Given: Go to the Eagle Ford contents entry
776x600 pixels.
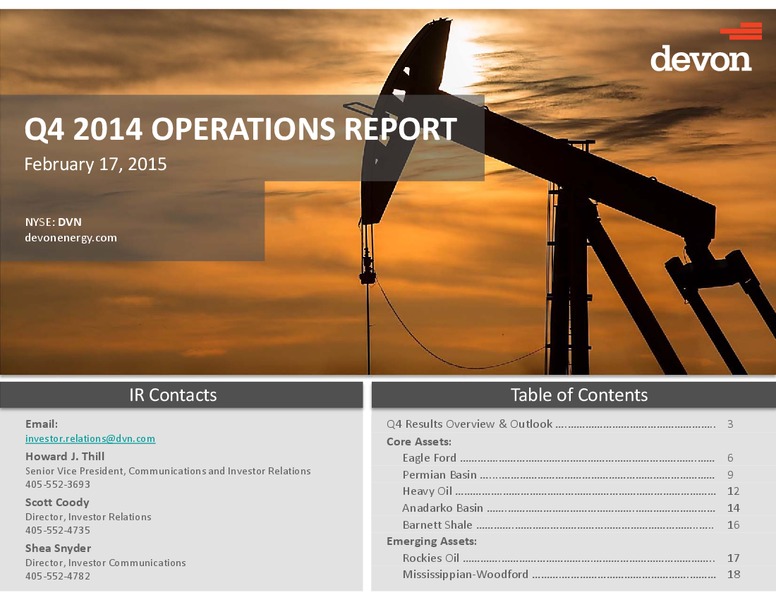Looking at the screenshot, I should click(x=567, y=458).
